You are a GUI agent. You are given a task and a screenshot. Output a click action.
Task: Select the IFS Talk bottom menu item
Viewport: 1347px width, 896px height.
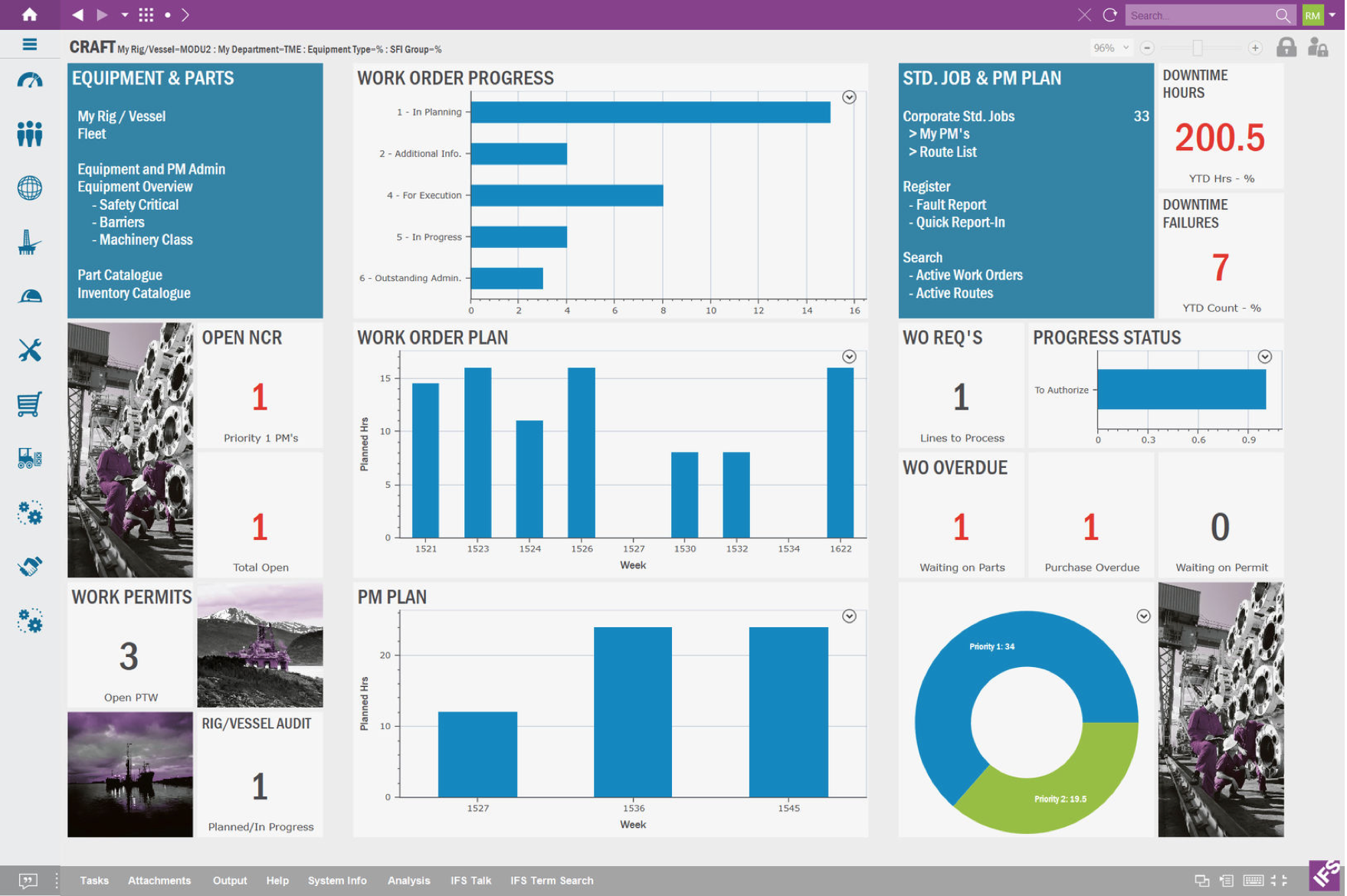tap(470, 881)
